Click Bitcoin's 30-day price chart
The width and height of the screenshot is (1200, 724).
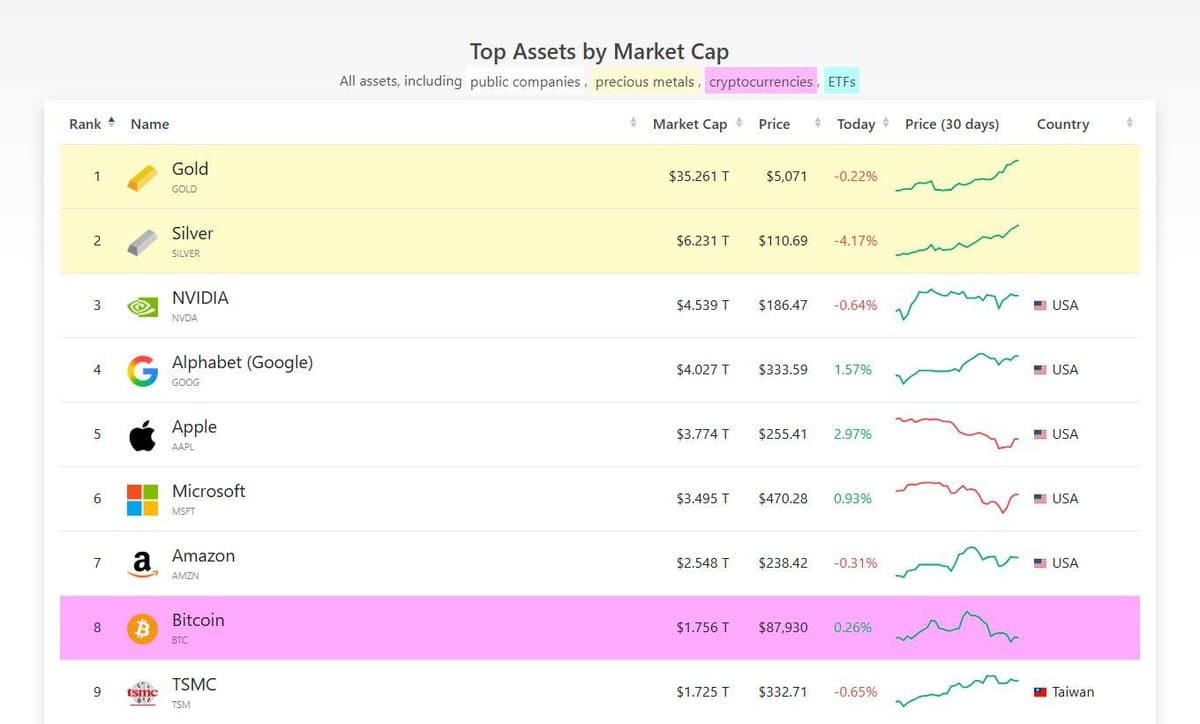point(957,627)
